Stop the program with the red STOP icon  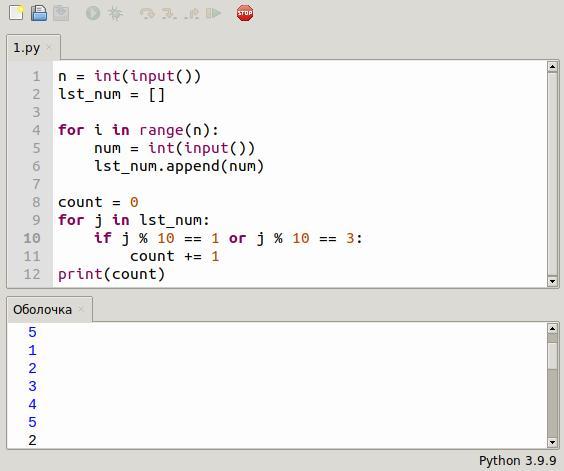point(245,13)
